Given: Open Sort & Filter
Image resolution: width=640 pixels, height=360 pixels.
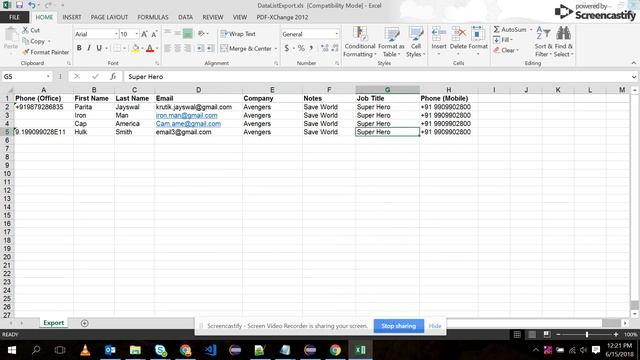Looking at the screenshot, I should [543, 42].
